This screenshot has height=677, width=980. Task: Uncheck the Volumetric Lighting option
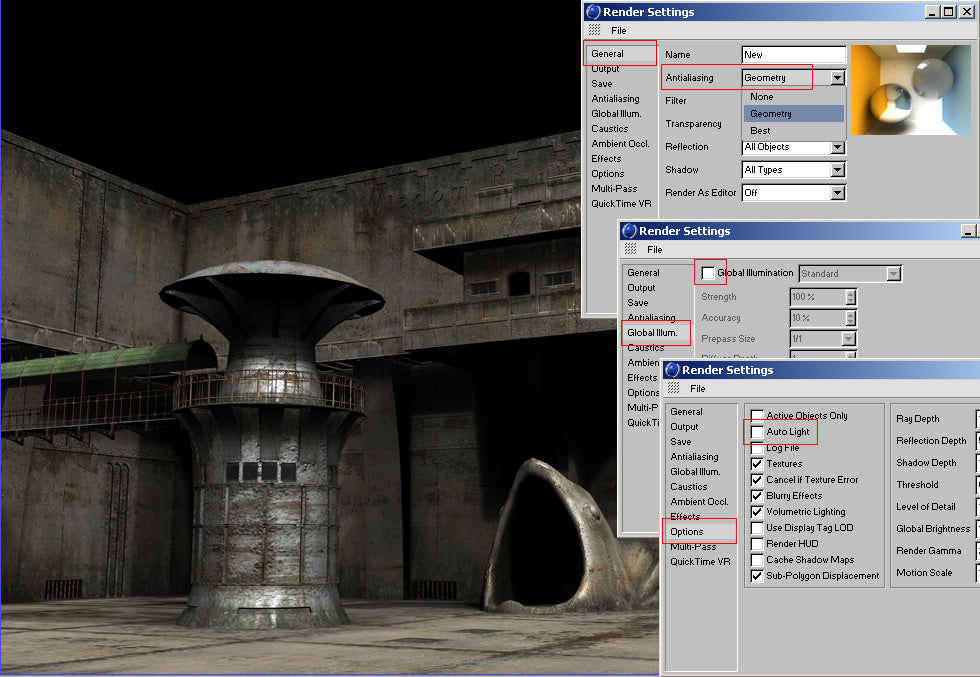pyautogui.click(x=757, y=512)
